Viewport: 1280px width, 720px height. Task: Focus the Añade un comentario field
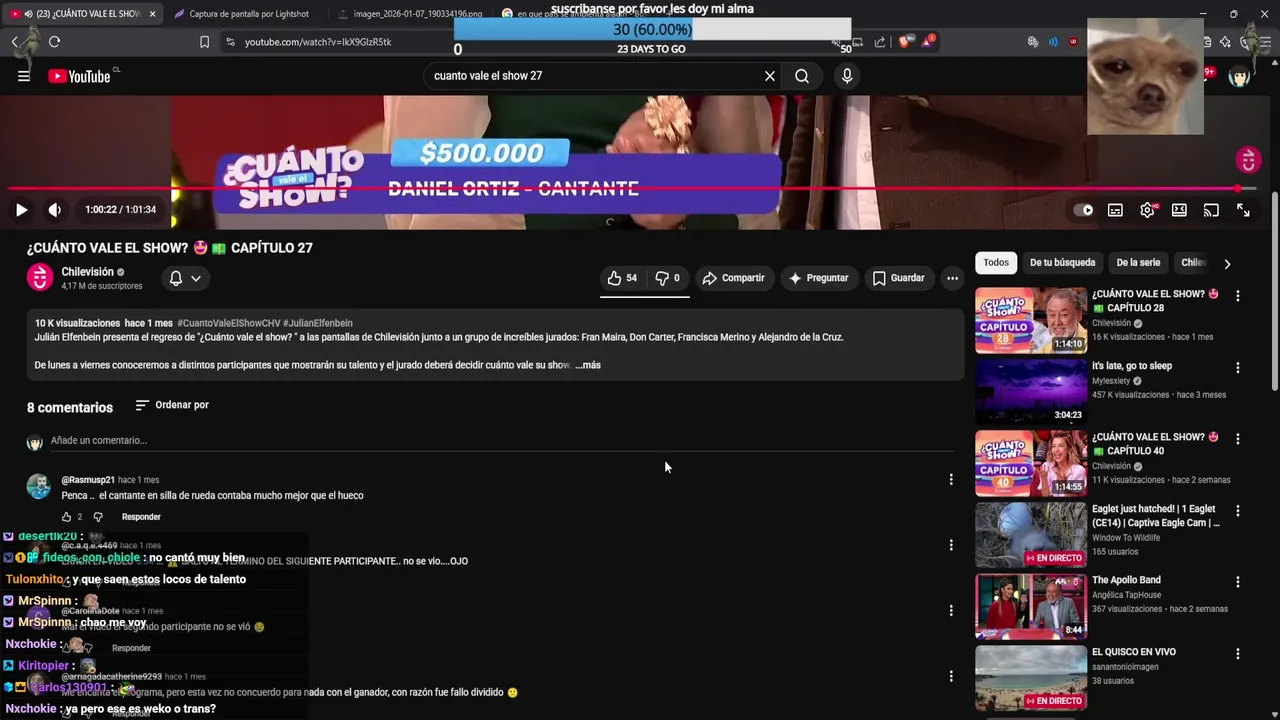[x=502, y=441]
